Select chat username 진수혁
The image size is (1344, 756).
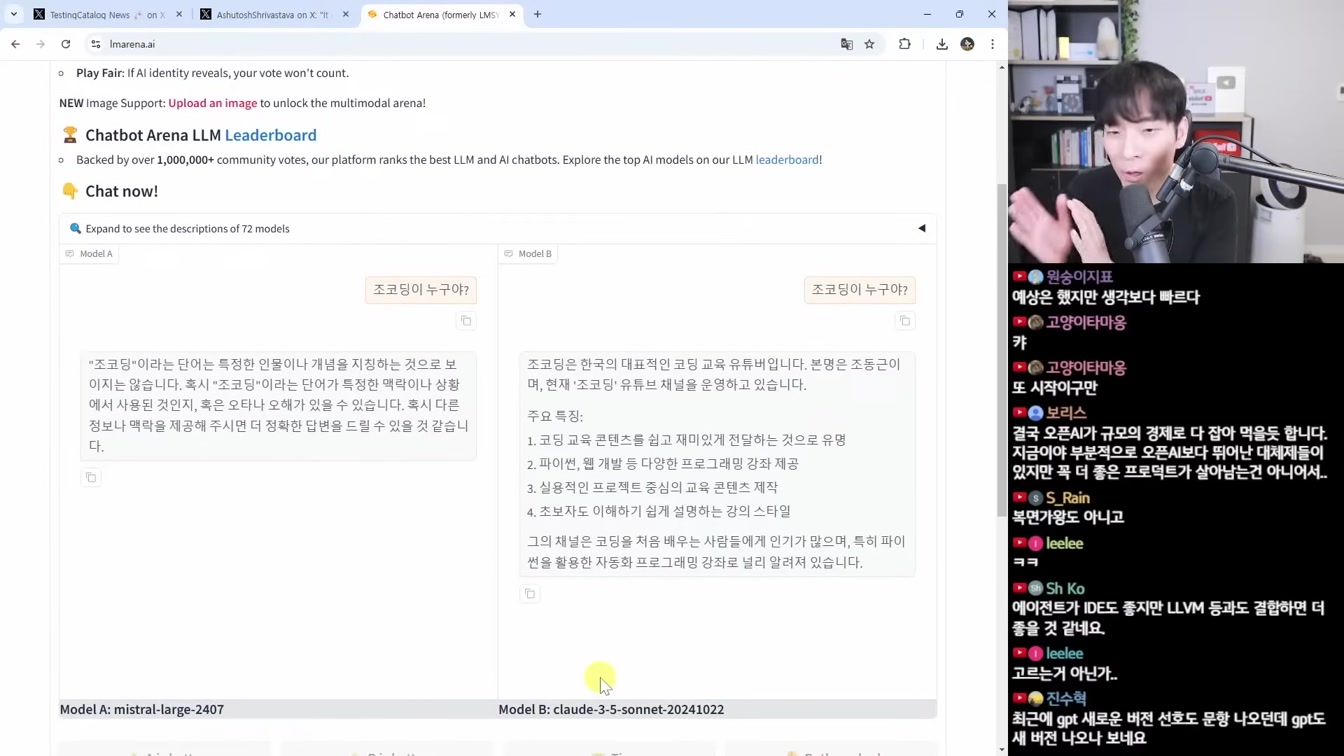click(x=1066, y=699)
